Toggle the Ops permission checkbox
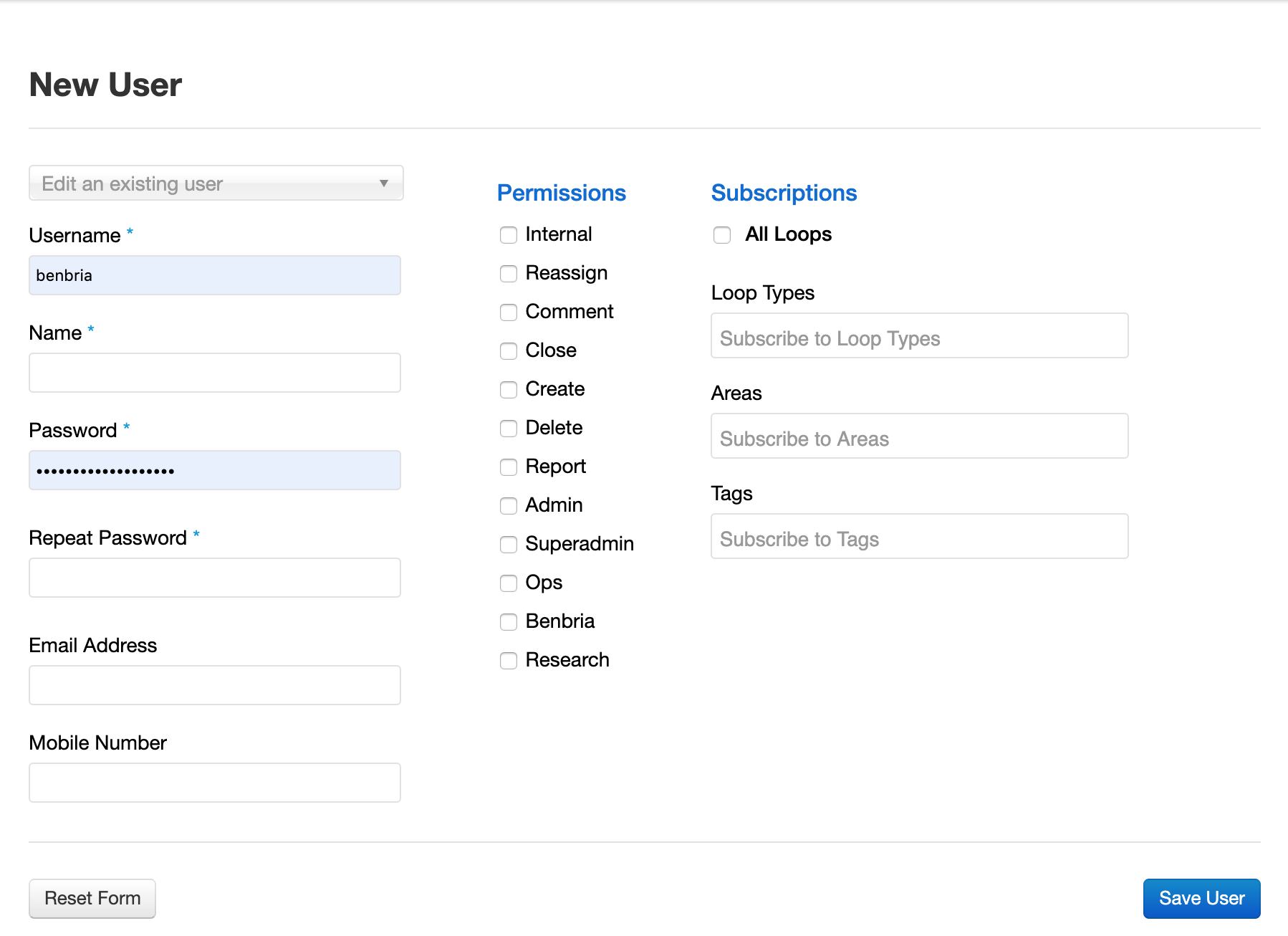 pos(509,583)
